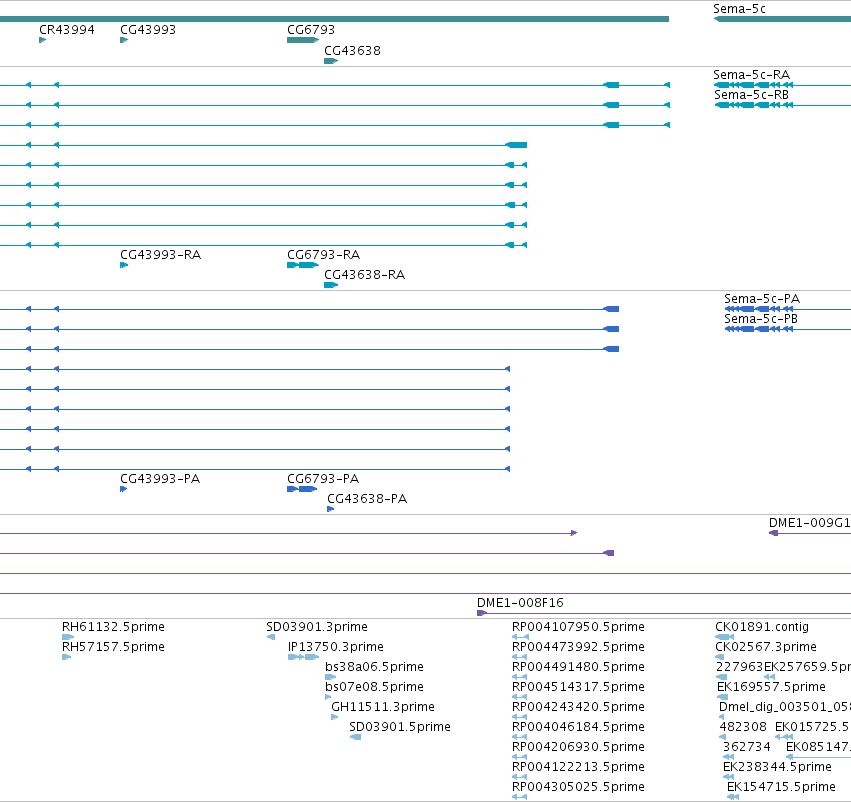Screen dimensions: 851x802
Task: Select the RP004473992.5prime EST label
Action: 579,647
